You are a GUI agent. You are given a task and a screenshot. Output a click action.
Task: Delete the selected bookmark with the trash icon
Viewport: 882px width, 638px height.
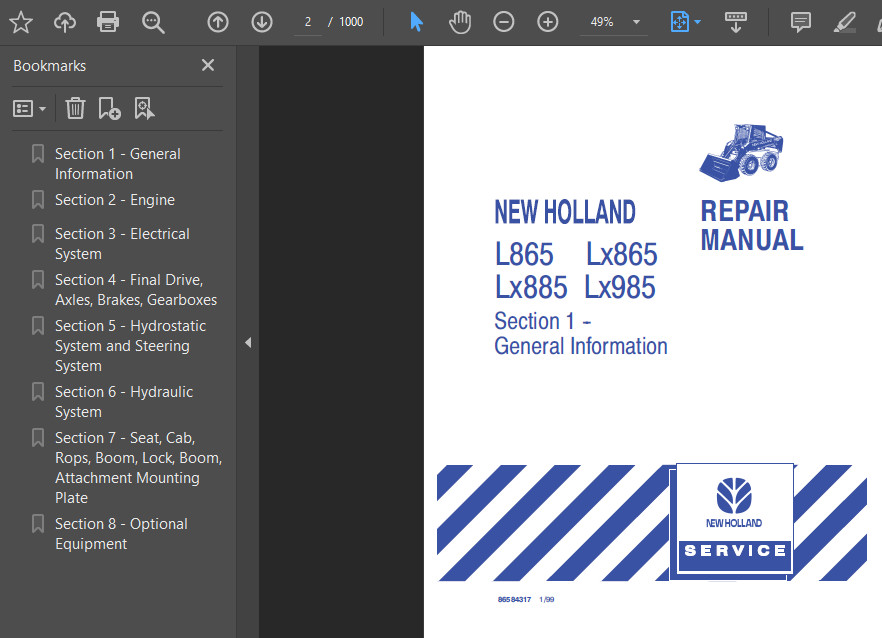pyautogui.click(x=75, y=109)
